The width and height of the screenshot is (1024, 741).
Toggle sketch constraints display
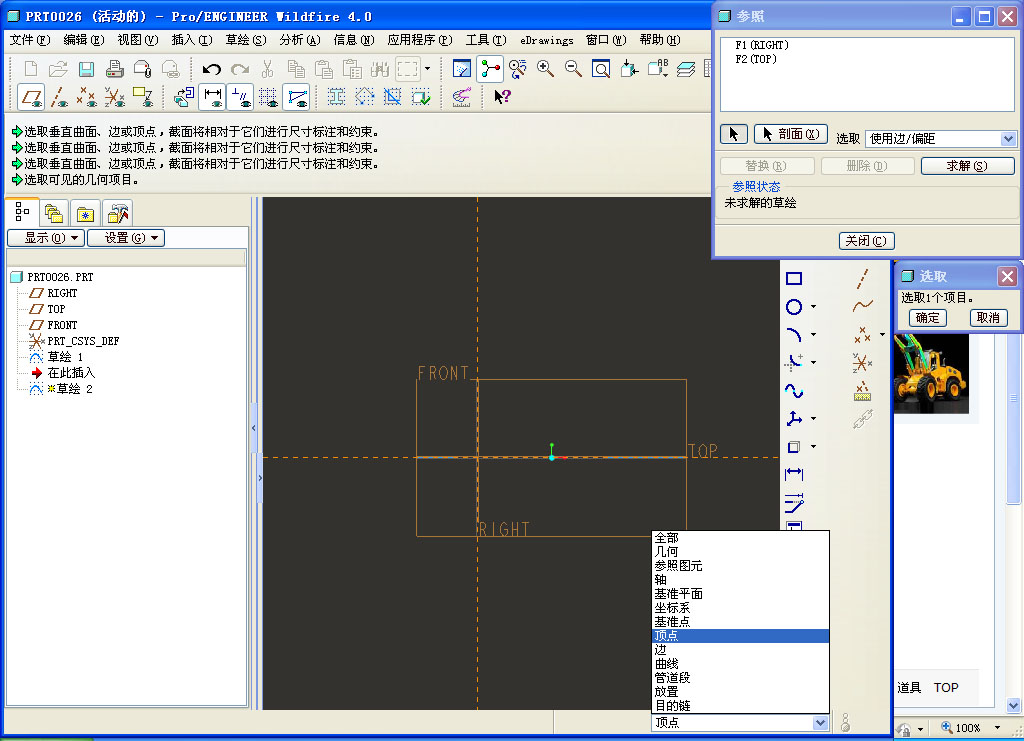coord(240,97)
